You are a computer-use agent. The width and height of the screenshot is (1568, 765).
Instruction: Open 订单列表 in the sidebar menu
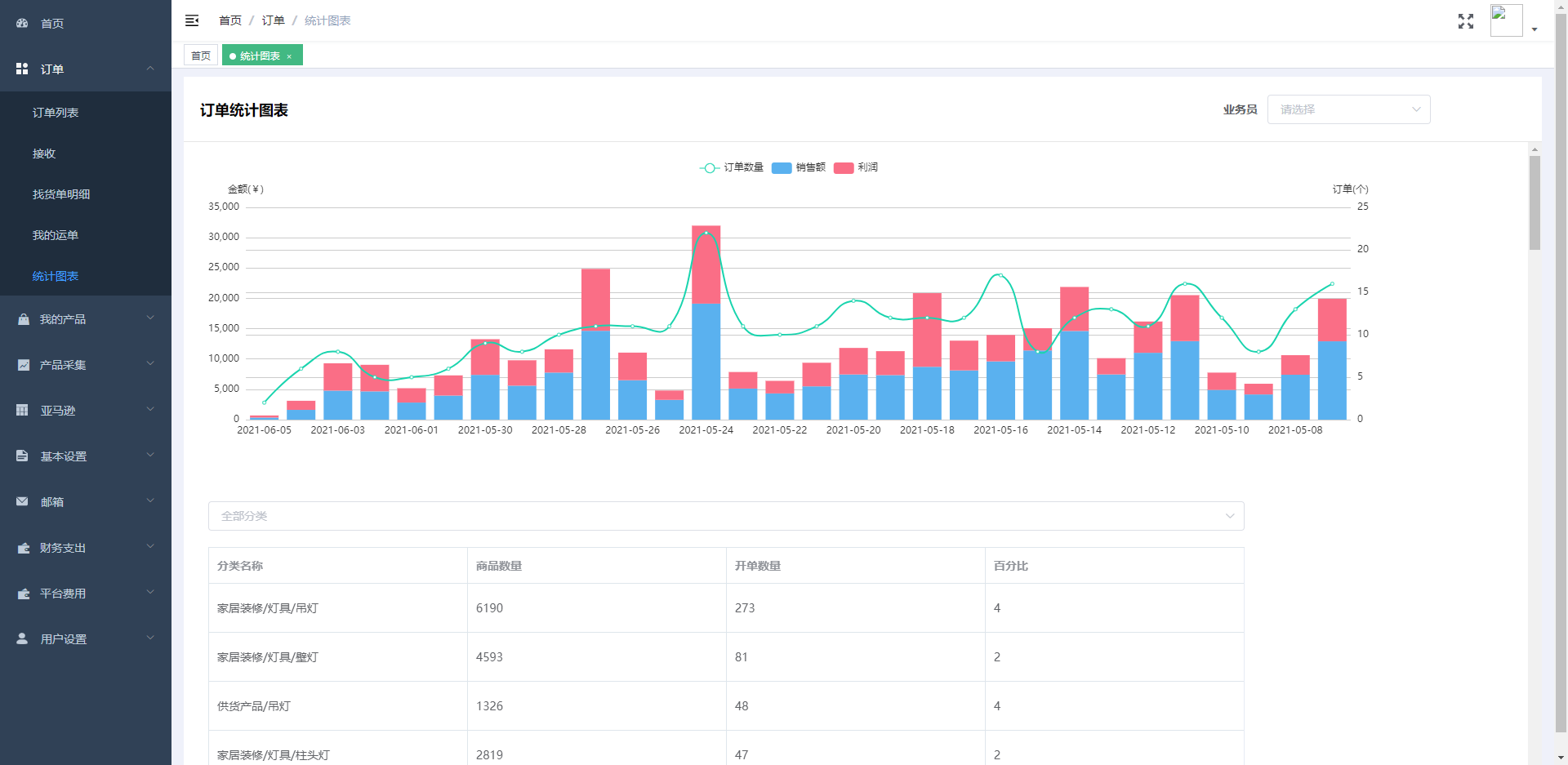[56, 113]
